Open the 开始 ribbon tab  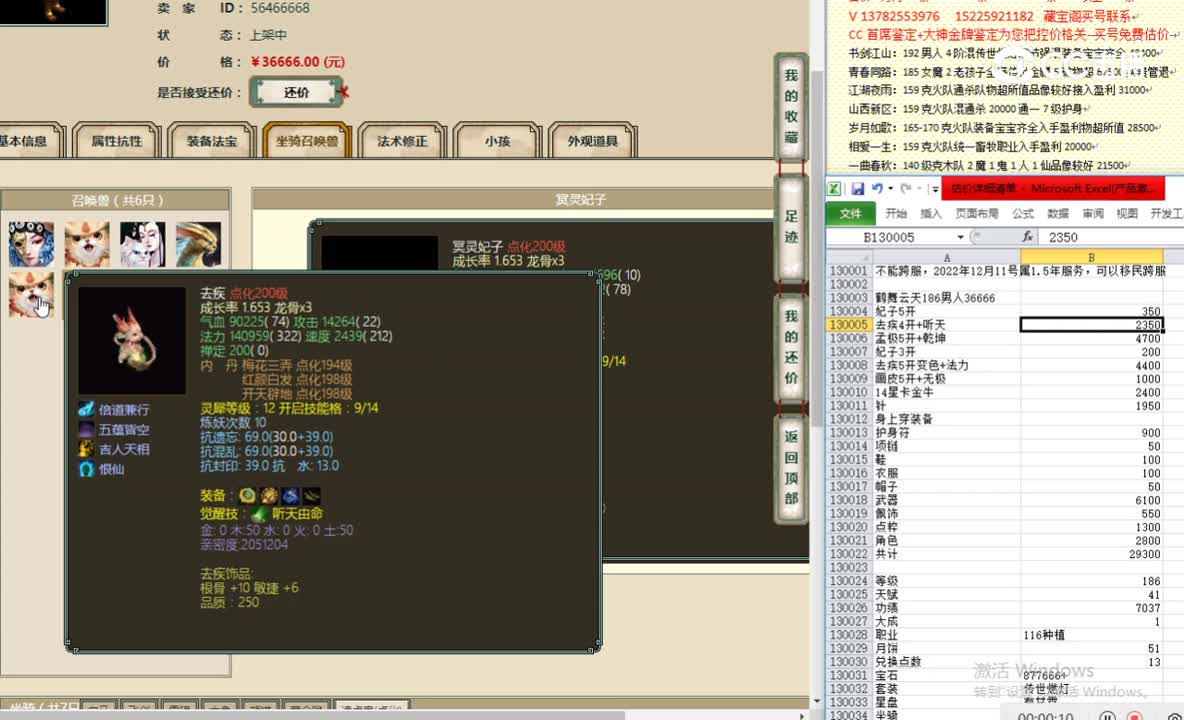pos(896,214)
